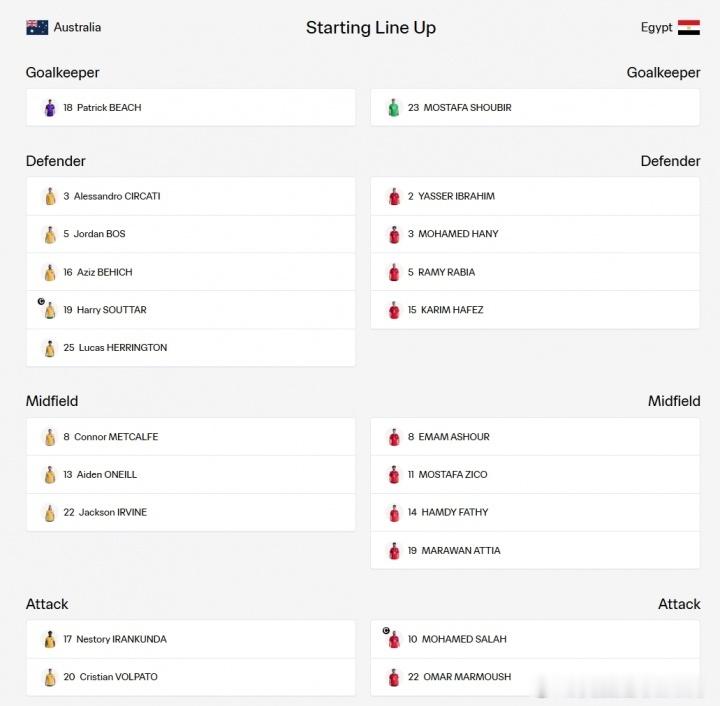This screenshot has width=720, height=706.
Task: Click the jersey icon next to Nestory Irankunda
Action: (50, 639)
